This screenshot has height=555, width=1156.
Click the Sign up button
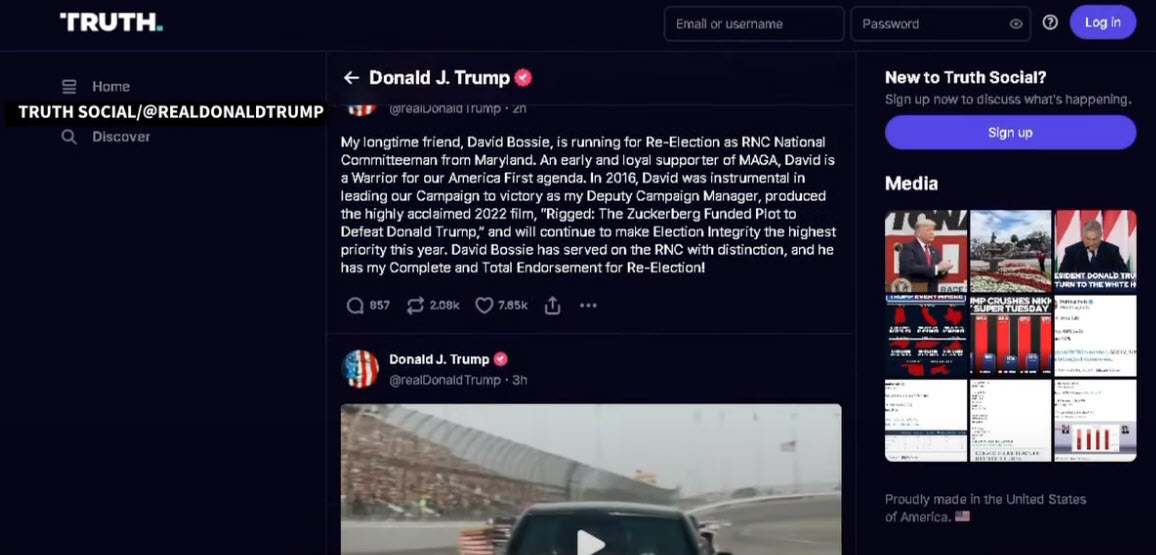click(x=1010, y=133)
